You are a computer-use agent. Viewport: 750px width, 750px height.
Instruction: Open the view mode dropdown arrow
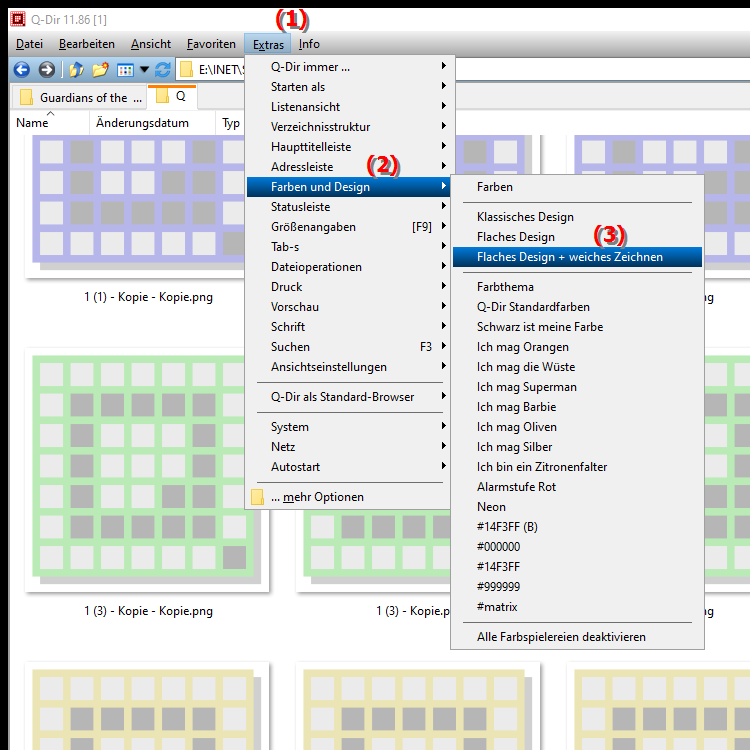tap(144, 70)
